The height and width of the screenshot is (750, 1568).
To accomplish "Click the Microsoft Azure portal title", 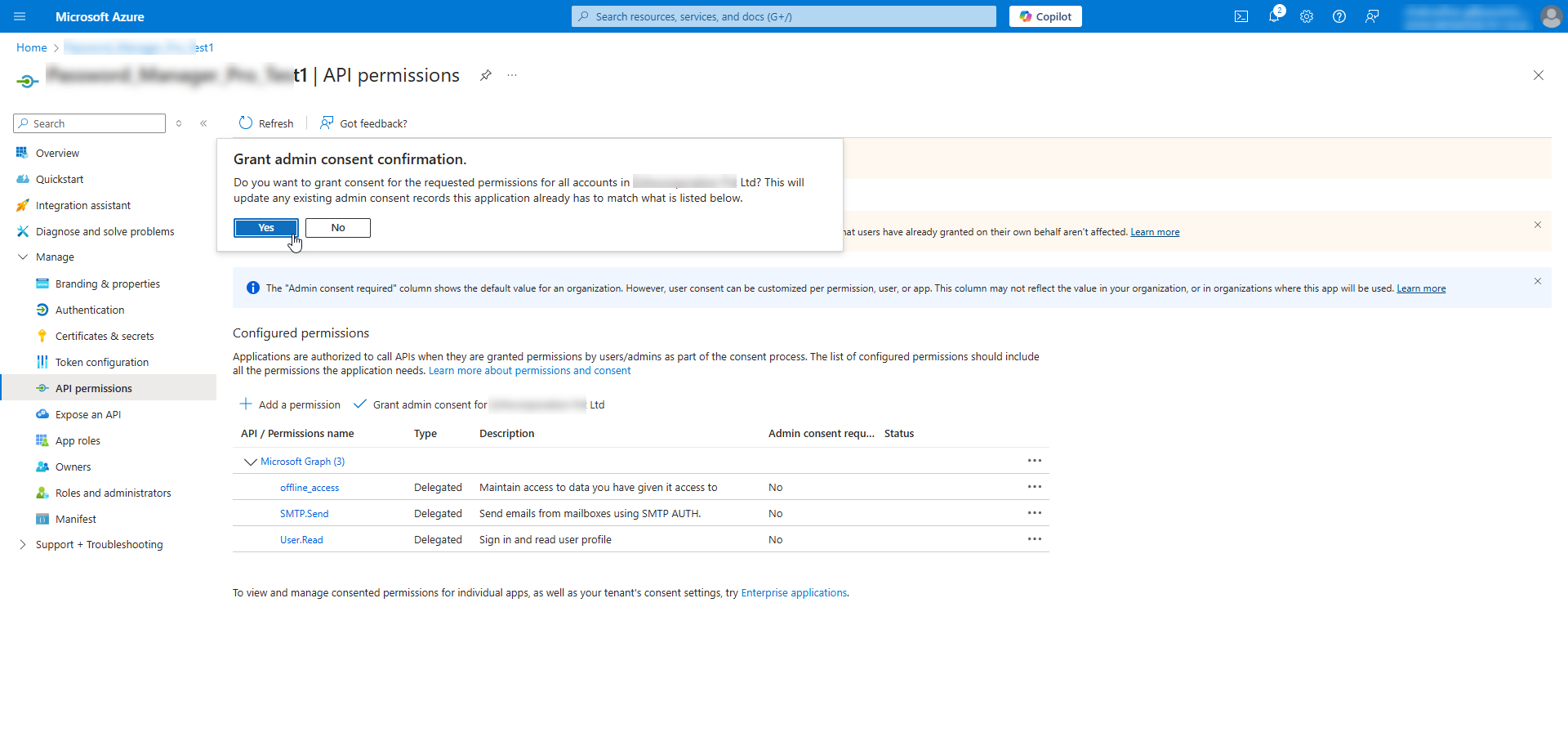I will click(100, 16).
